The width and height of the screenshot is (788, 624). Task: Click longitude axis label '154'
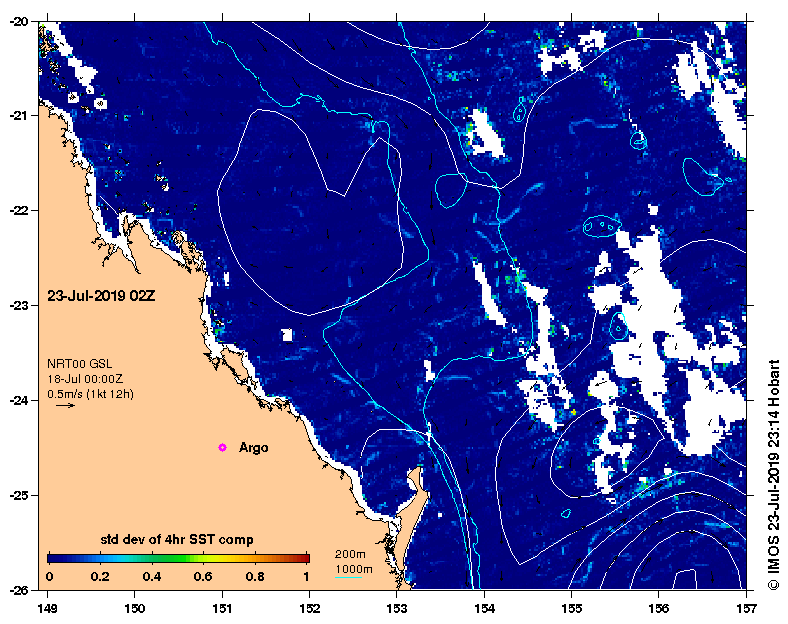(x=484, y=608)
